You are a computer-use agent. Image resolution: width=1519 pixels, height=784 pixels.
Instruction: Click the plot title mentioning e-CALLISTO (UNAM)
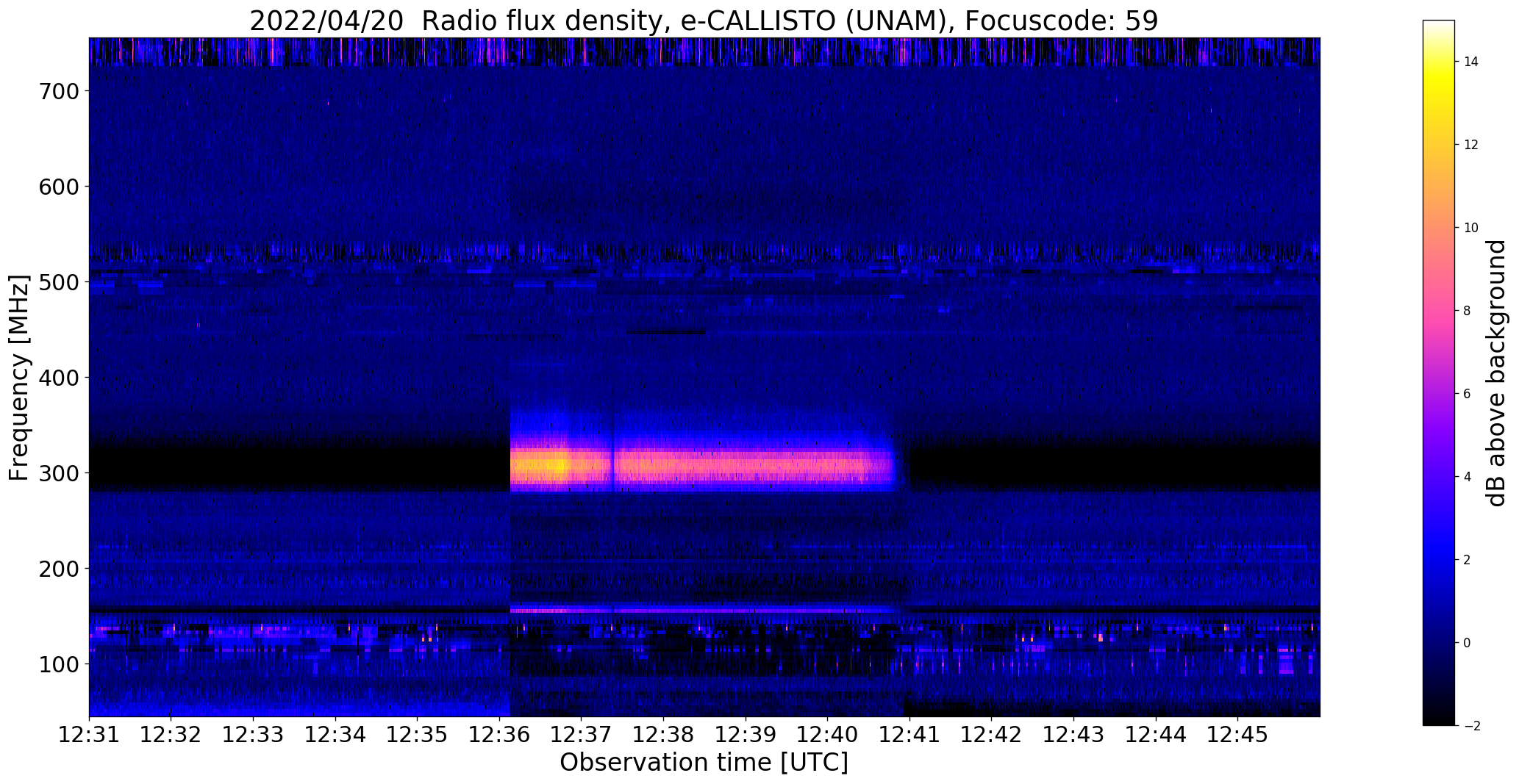(704, 21)
